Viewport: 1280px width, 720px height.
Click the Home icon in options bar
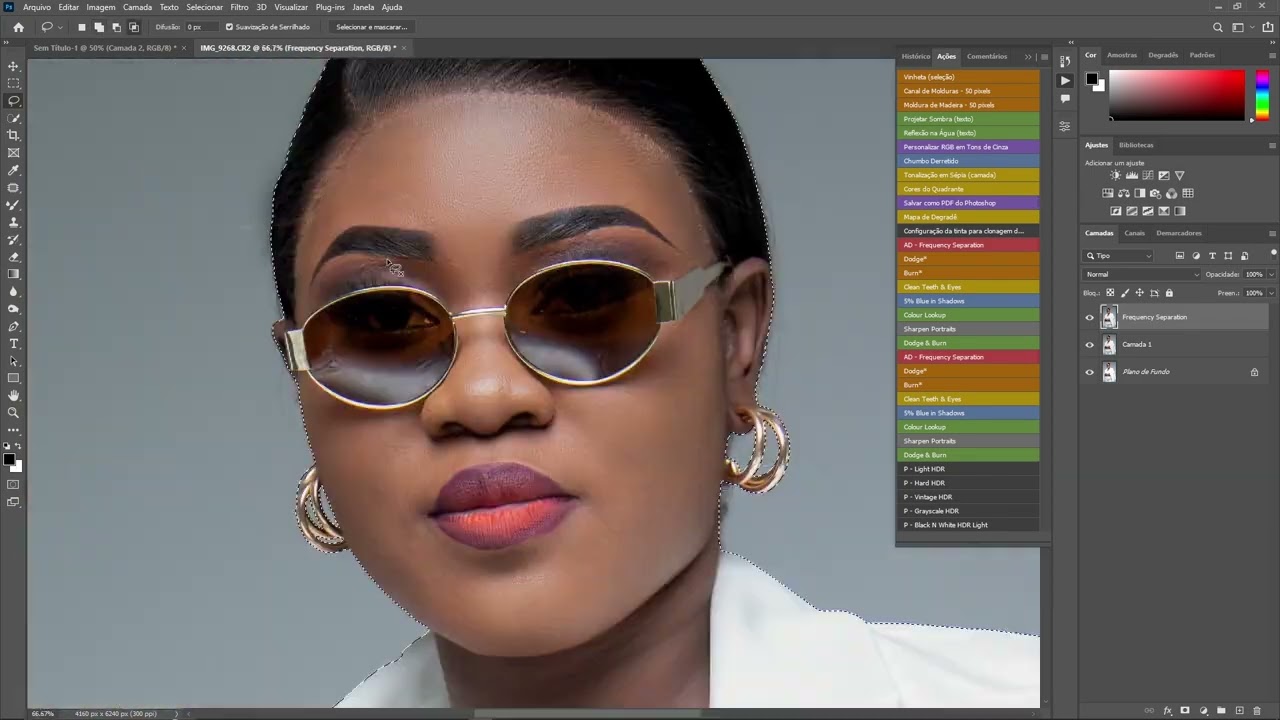tap(18, 27)
